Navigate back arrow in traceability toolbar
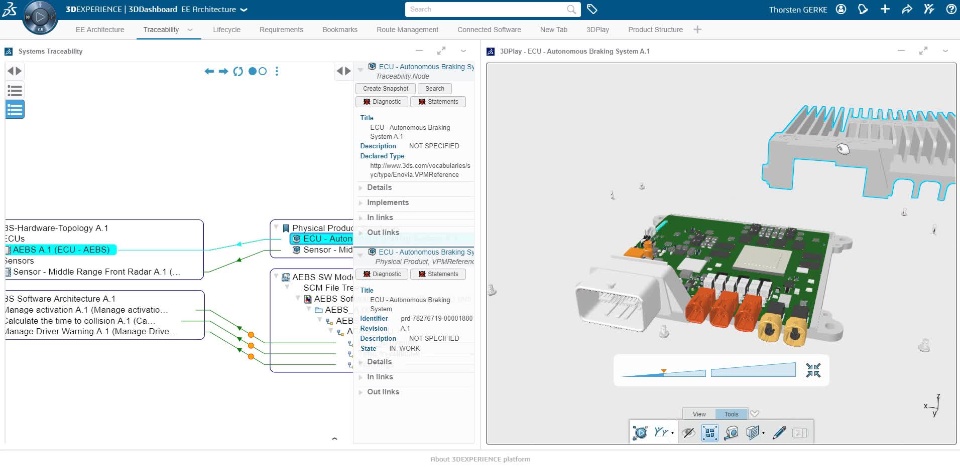Viewport: 960px width, 467px height. (x=209, y=72)
